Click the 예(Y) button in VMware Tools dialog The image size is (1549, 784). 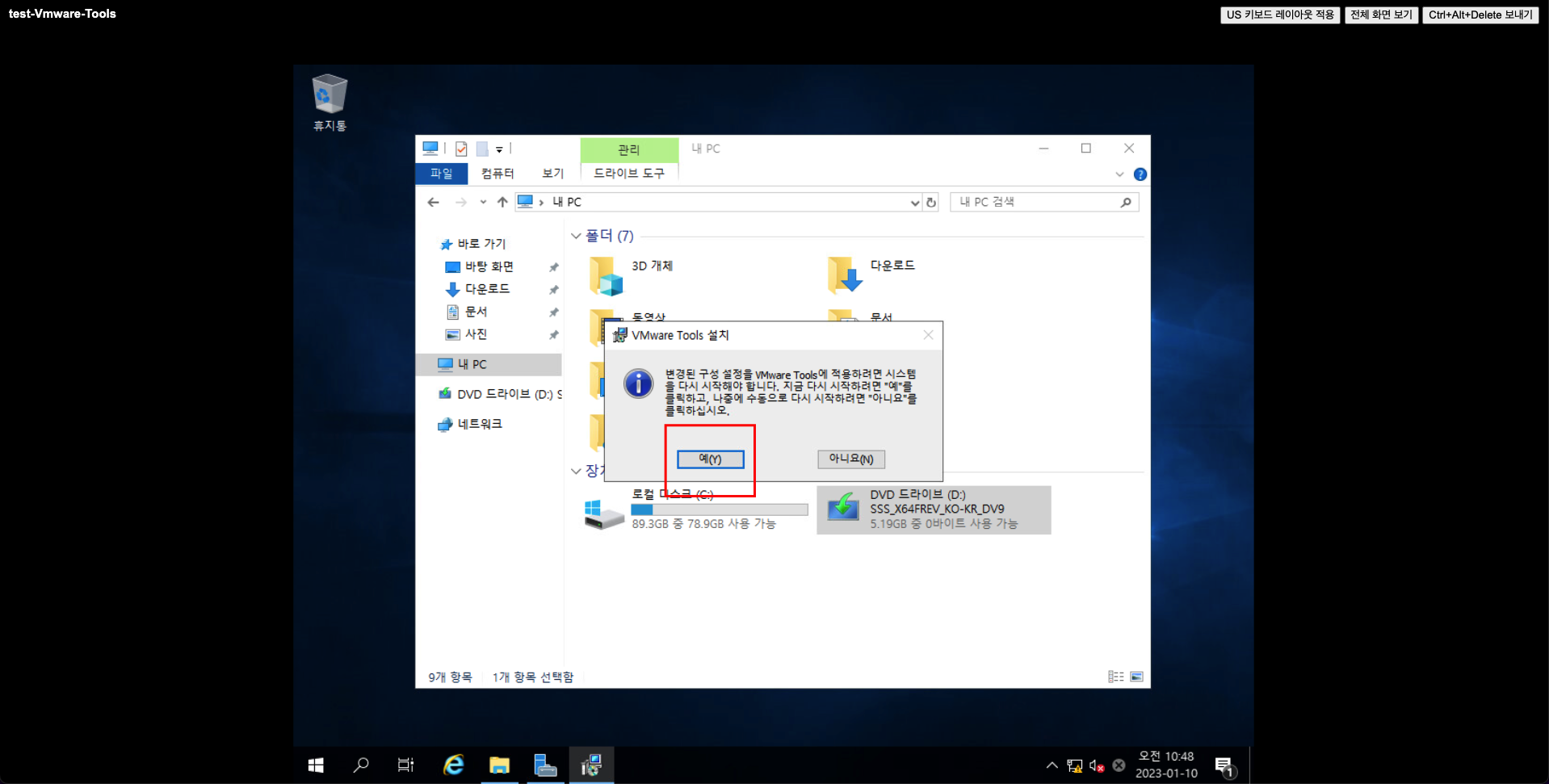point(710,459)
